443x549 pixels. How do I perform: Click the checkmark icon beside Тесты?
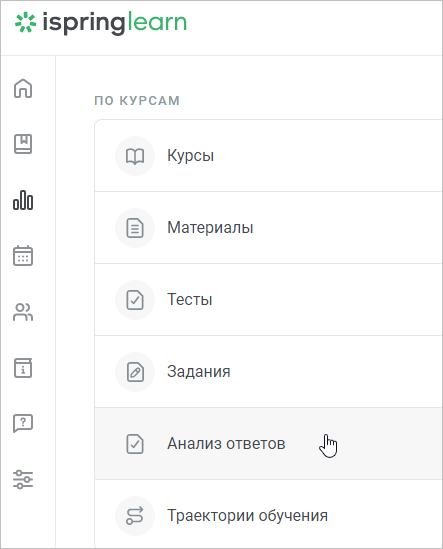pos(135,300)
